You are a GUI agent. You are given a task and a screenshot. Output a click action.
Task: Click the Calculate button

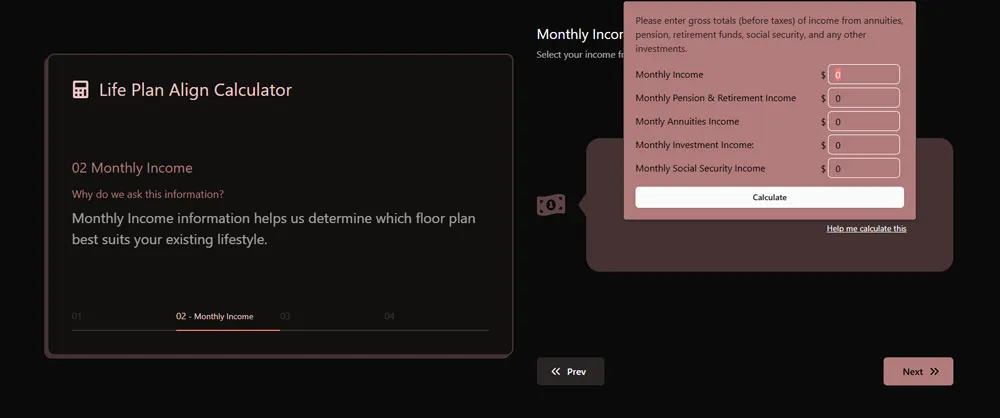769,197
